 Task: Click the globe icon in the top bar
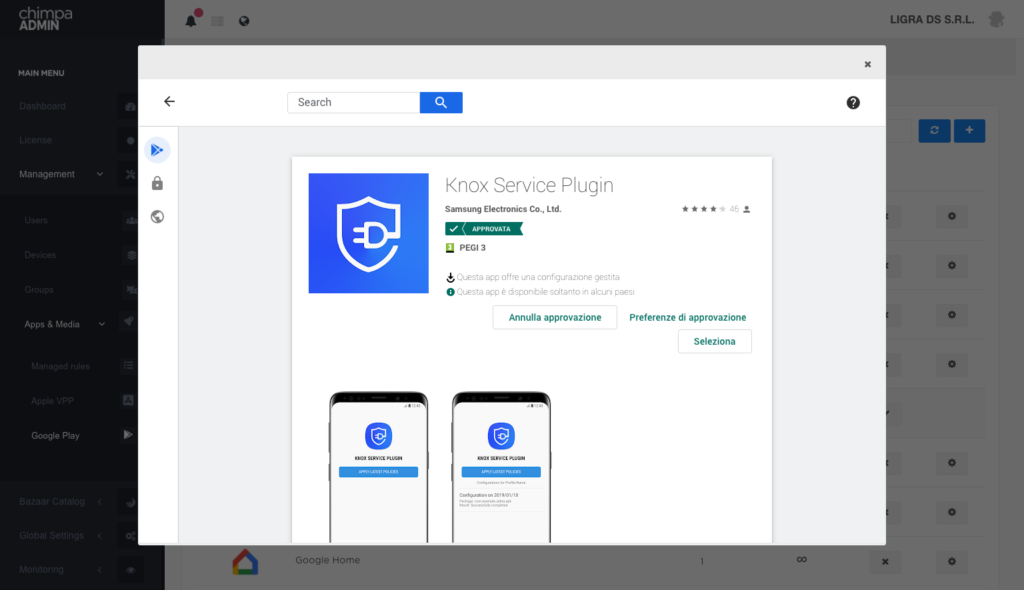click(x=244, y=21)
